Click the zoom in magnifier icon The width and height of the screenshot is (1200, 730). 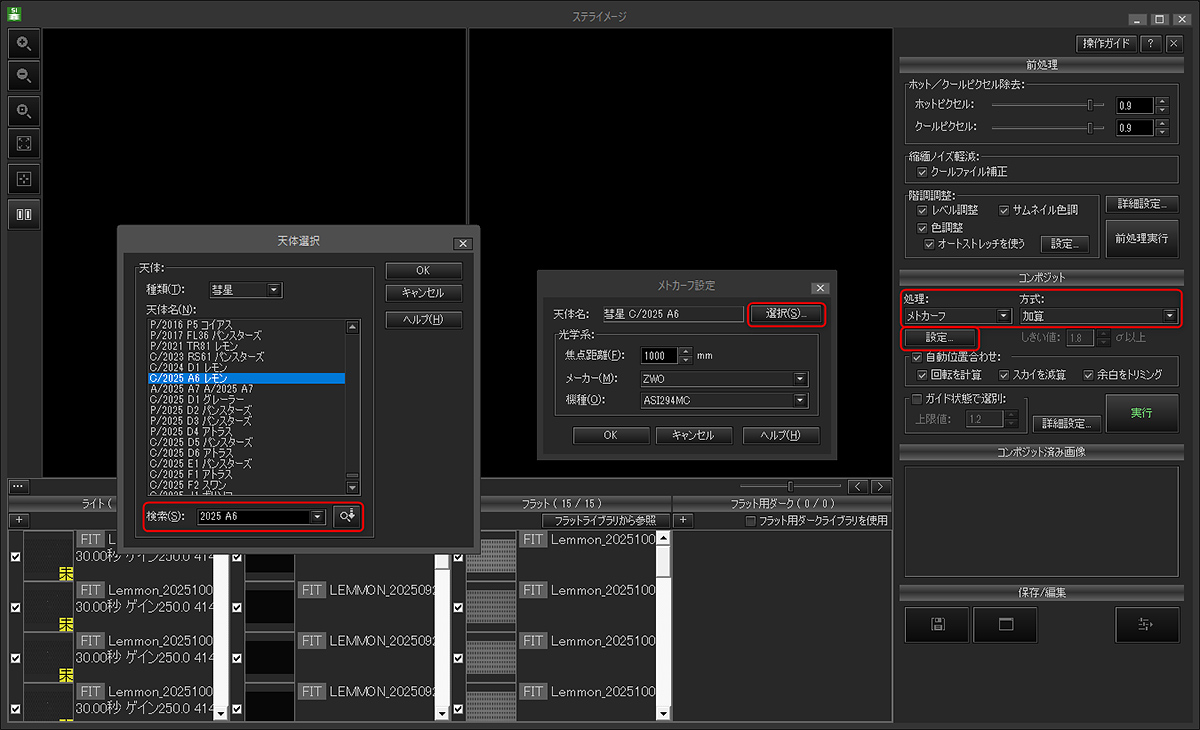click(x=24, y=43)
